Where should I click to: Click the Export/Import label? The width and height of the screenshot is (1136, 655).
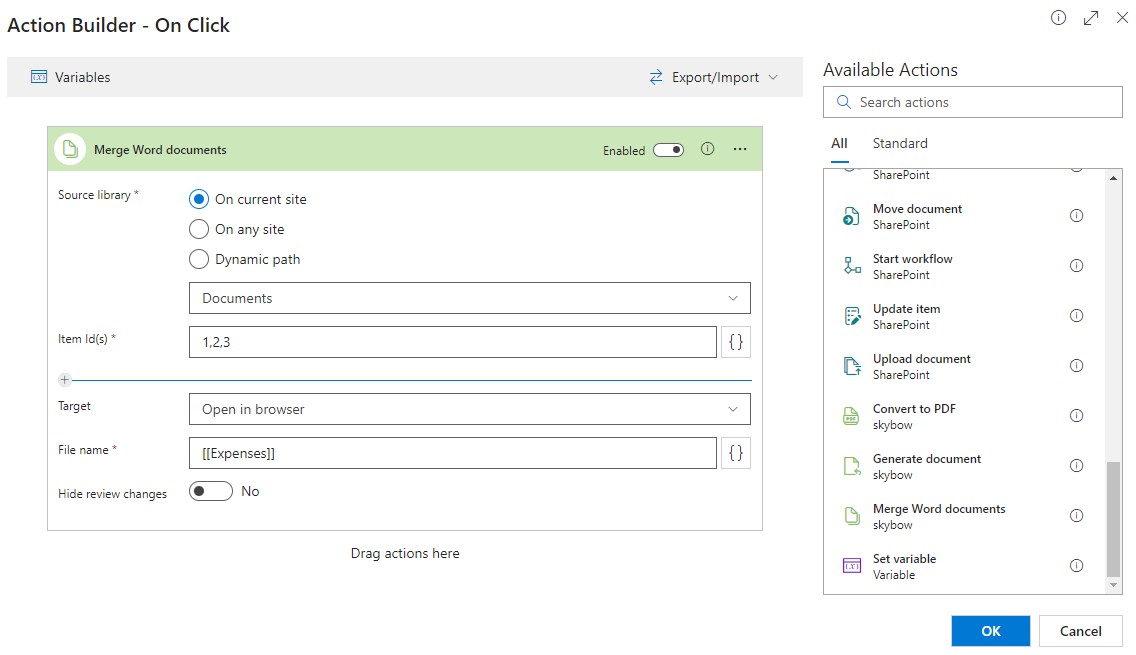click(x=715, y=77)
